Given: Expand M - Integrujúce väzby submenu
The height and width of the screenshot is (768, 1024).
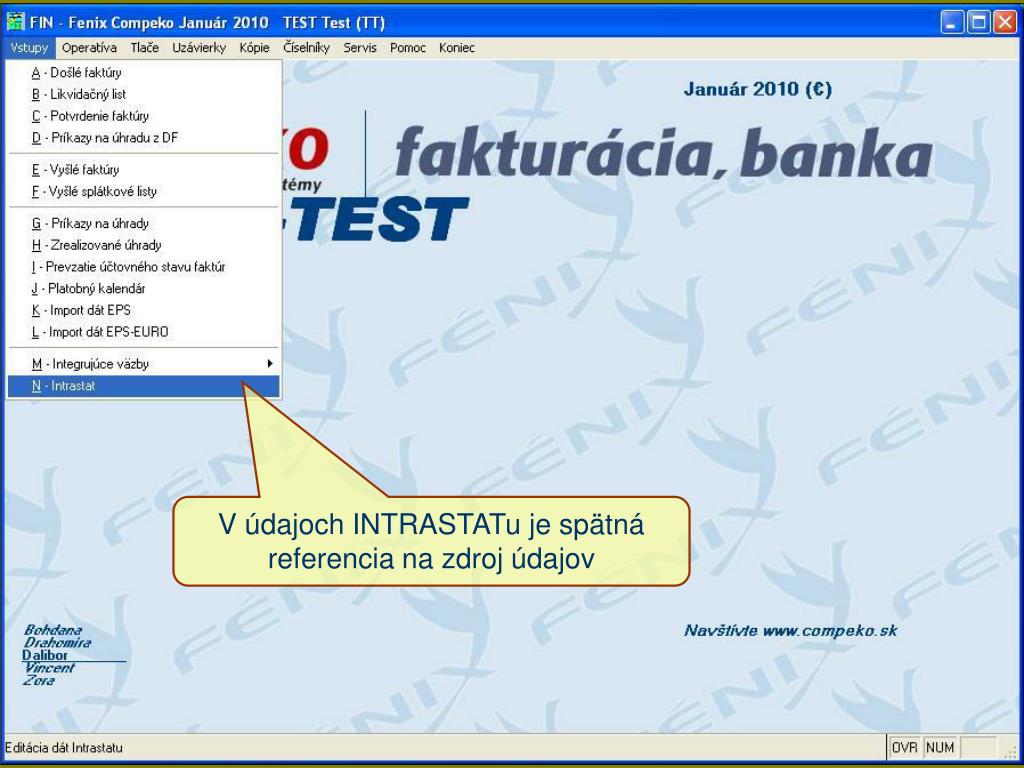Looking at the screenshot, I should pos(144,364).
